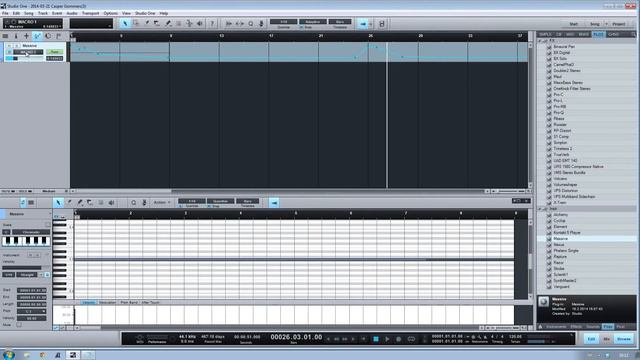Toggle the Read automation mode button
The height and width of the screenshot is (360, 640).
(x=54, y=52)
